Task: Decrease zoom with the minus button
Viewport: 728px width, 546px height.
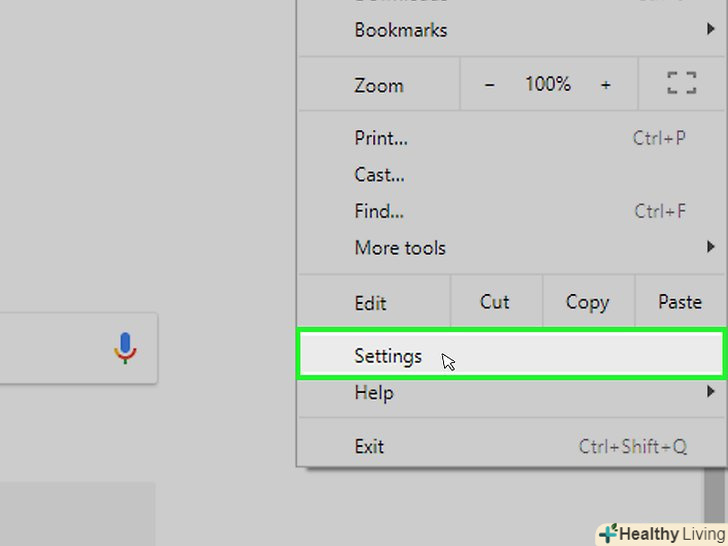Action: (x=490, y=85)
